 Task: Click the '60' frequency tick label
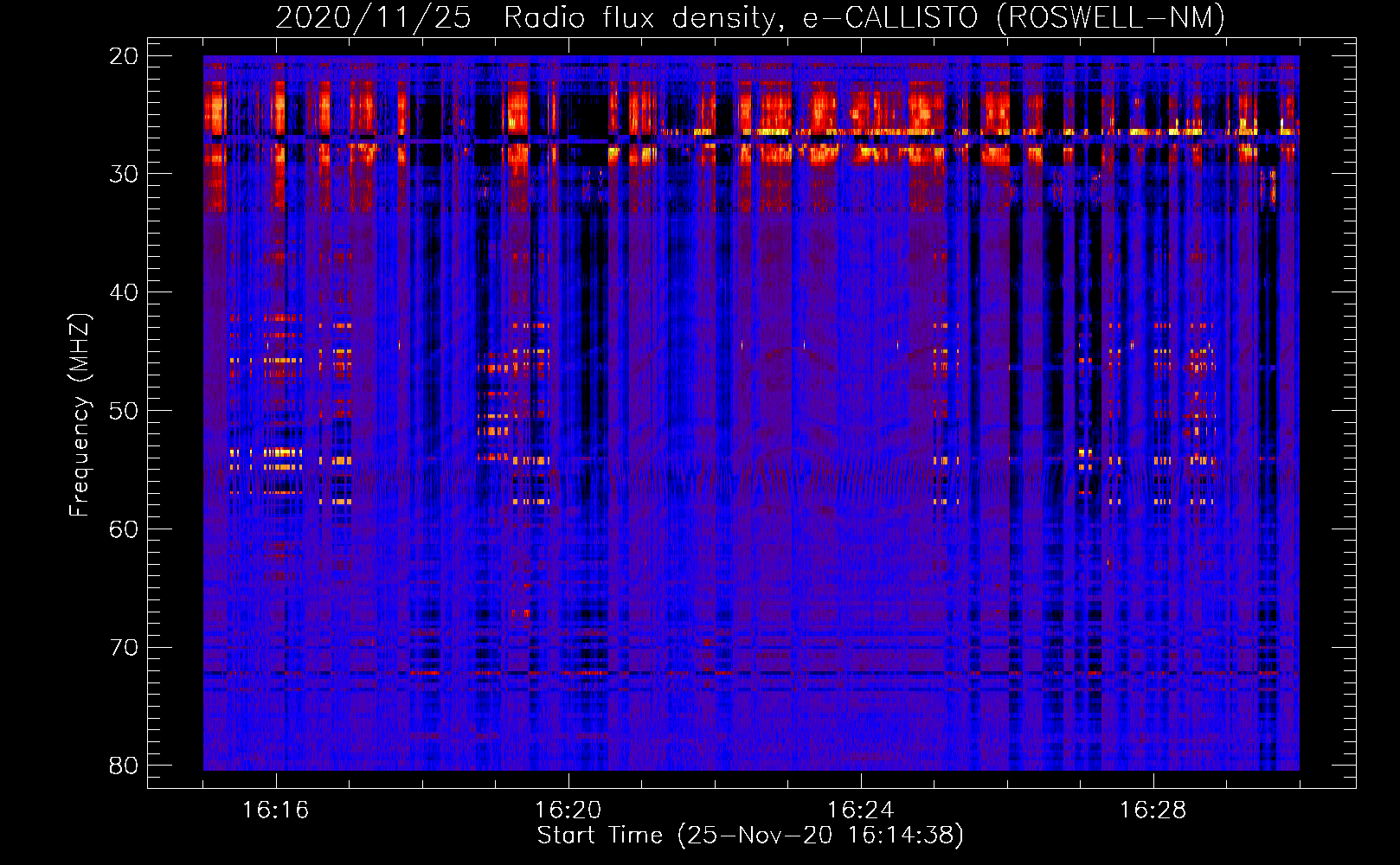(124, 529)
